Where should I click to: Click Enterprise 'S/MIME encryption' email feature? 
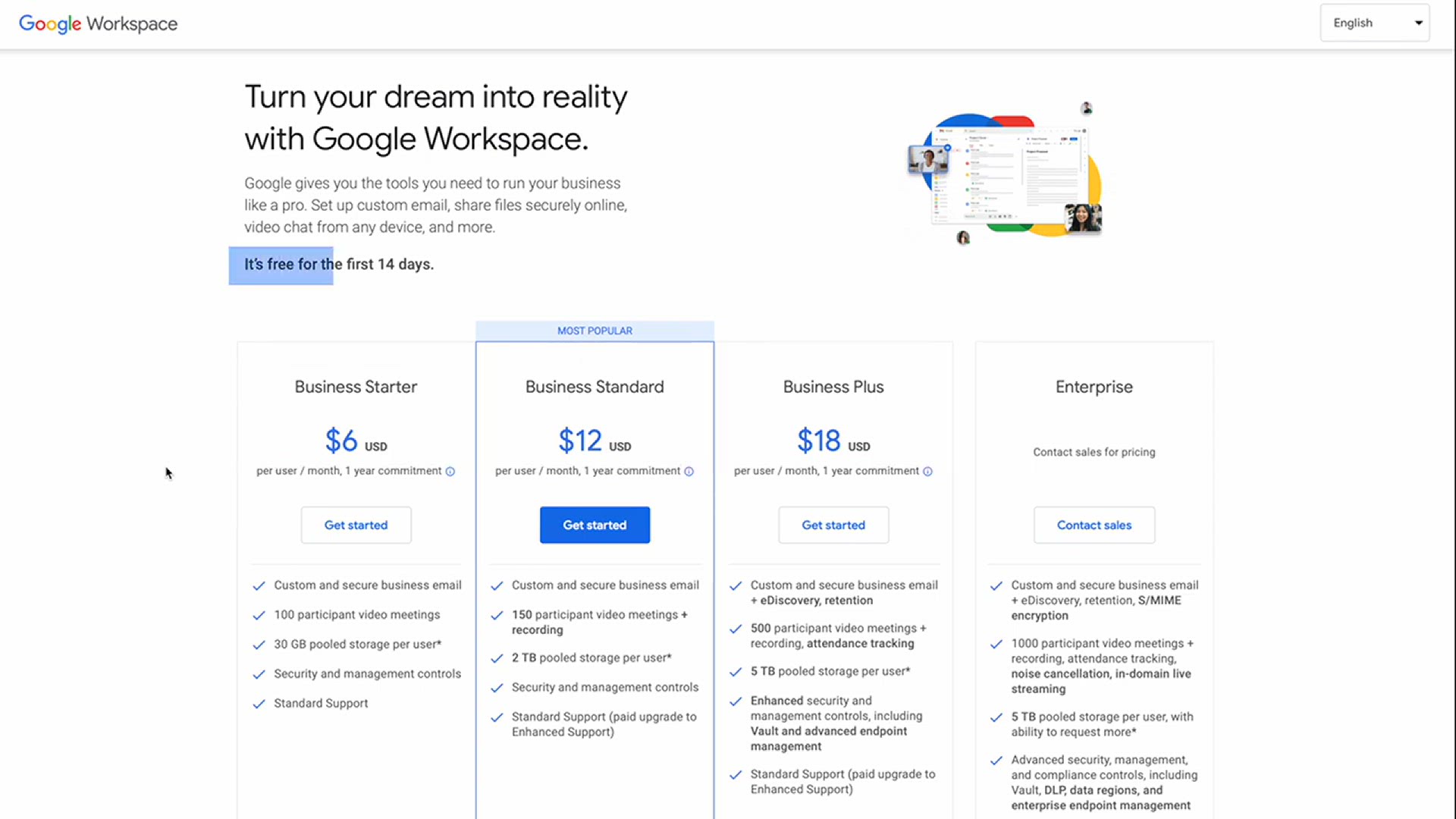point(1104,601)
